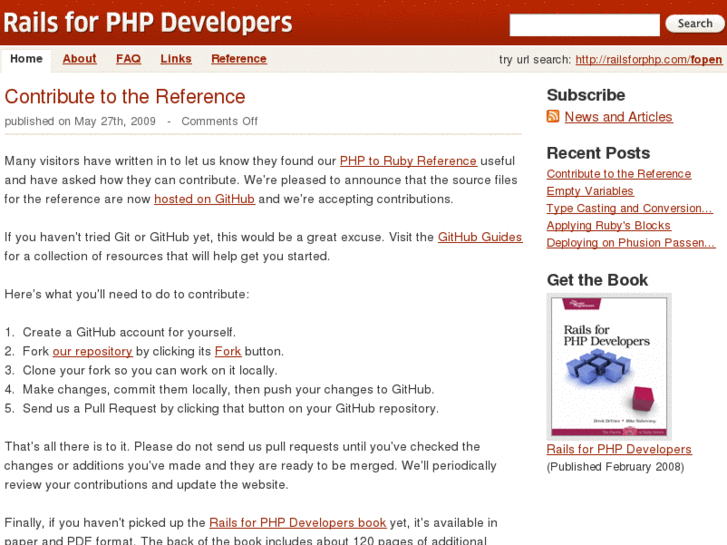Open the Links navigation item
The width and height of the screenshot is (727, 545).
coord(176,59)
